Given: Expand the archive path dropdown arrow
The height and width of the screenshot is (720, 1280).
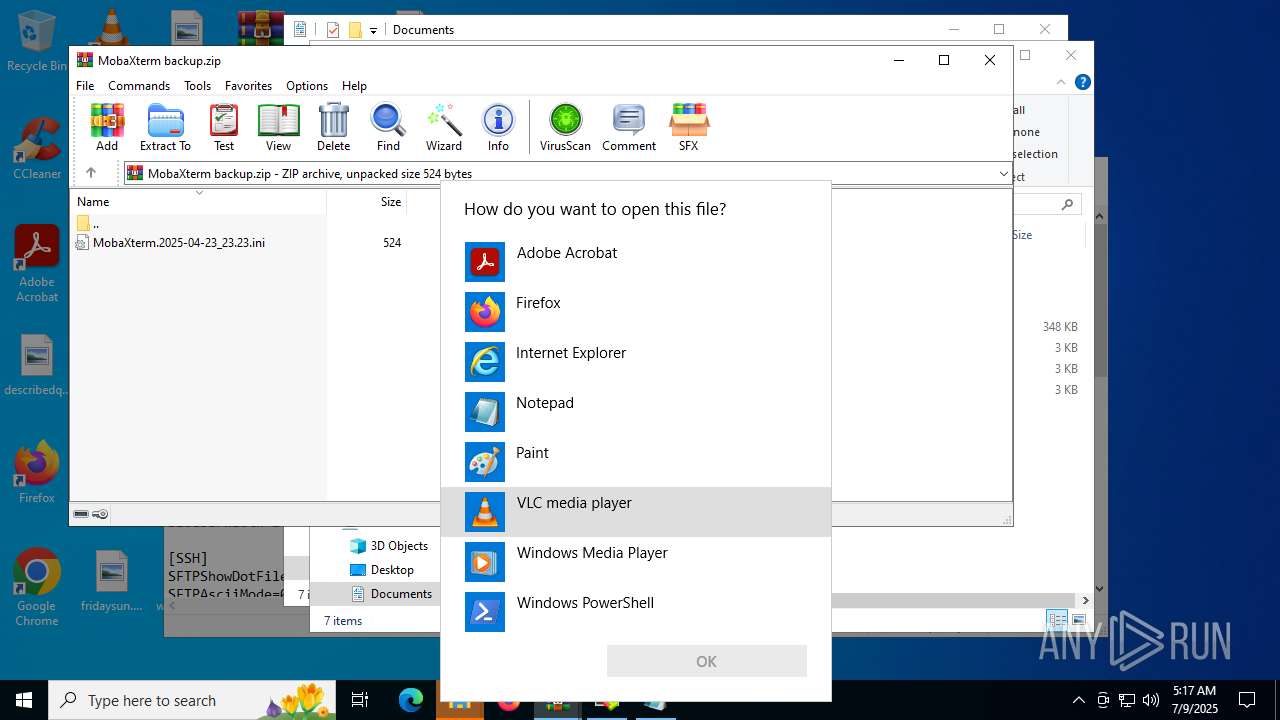Looking at the screenshot, I should point(1003,174).
